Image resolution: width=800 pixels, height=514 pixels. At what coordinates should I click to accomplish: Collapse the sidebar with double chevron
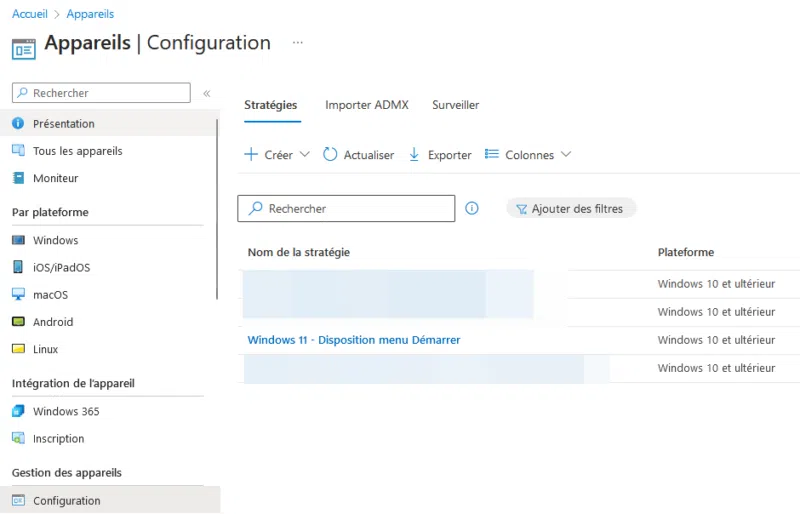click(207, 93)
